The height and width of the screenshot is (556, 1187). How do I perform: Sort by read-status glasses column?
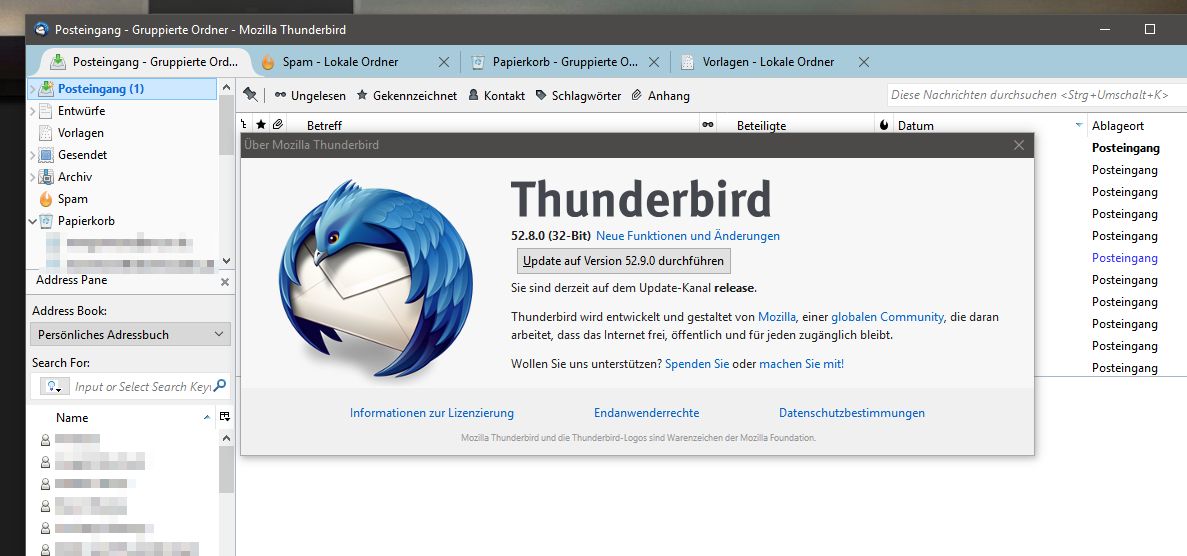coord(708,124)
